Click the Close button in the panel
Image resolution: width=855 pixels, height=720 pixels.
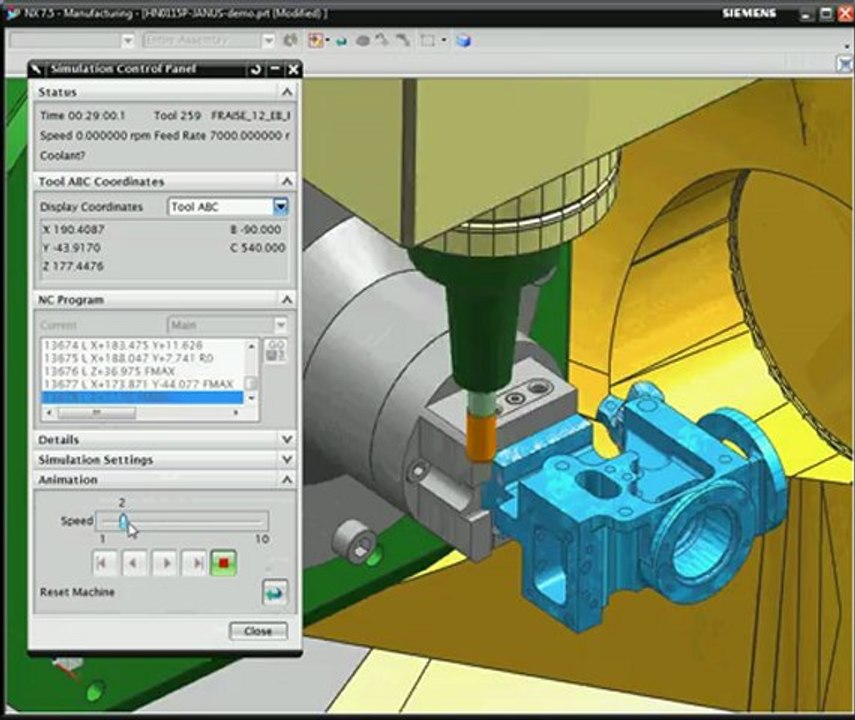258,631
